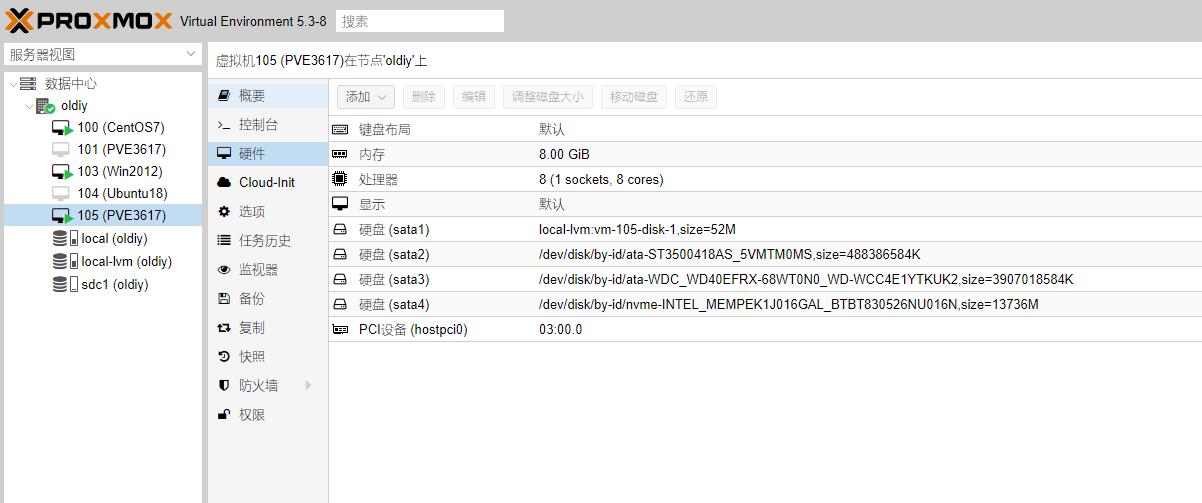This screenshot has height=503, width=1202.
Task: Expand the 防火墙 submenu arrow
Action: (308, 386)
